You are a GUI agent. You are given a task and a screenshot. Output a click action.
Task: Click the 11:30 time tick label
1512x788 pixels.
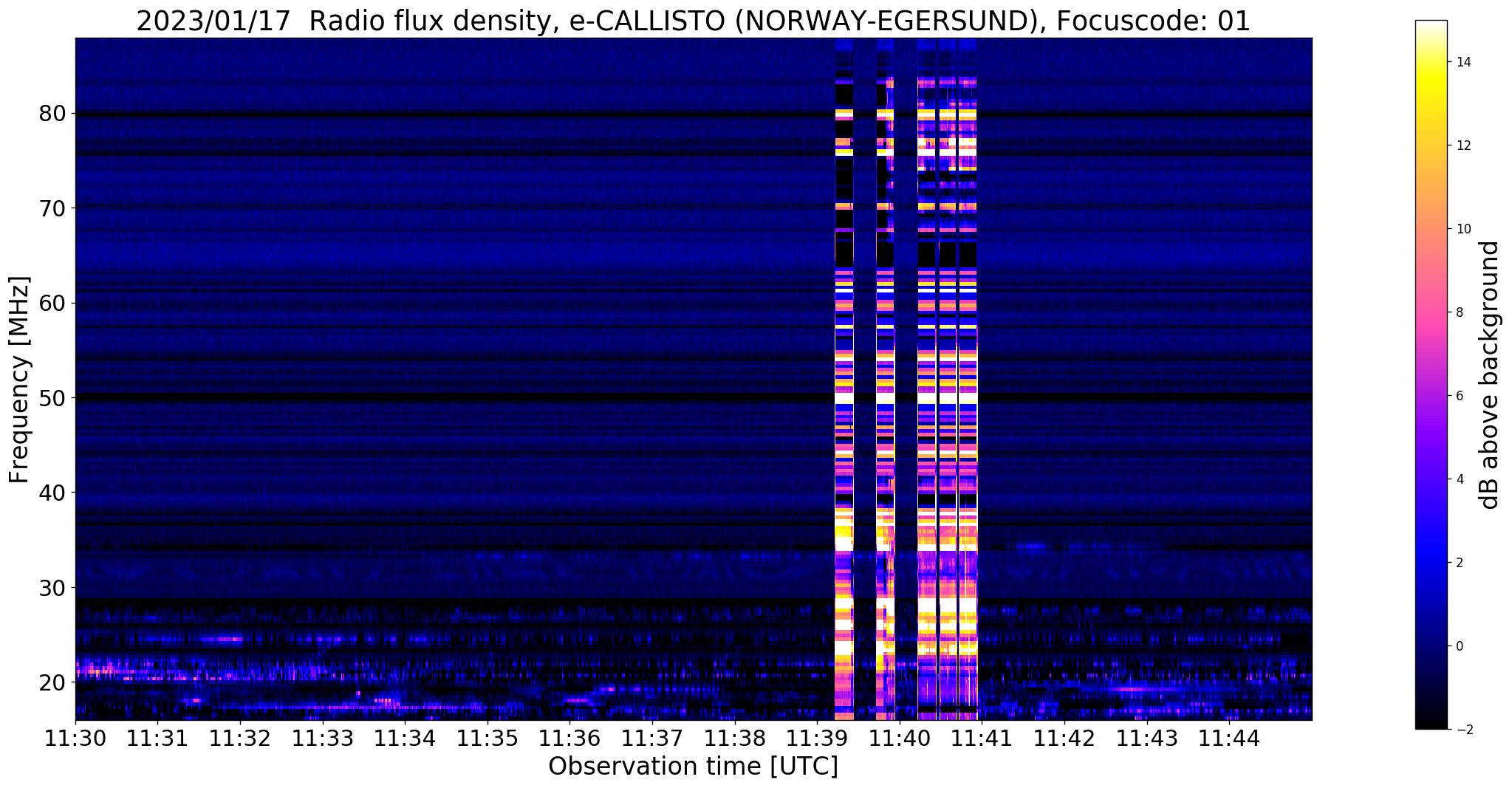pos(75,738)
